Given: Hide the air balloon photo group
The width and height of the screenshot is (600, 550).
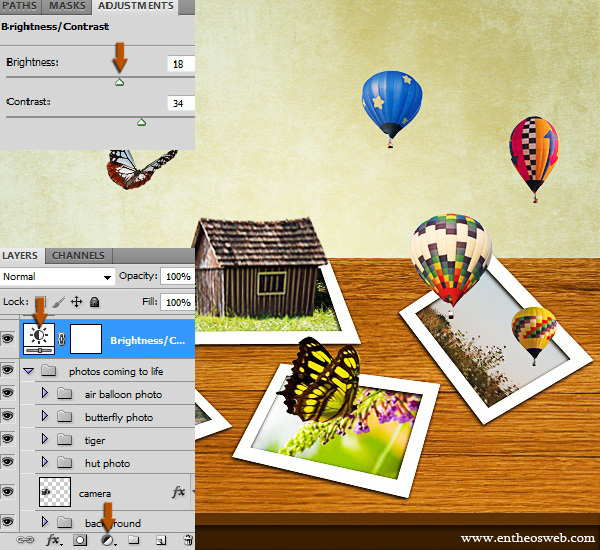Looking at the screenshot, I should pos(8,393).
